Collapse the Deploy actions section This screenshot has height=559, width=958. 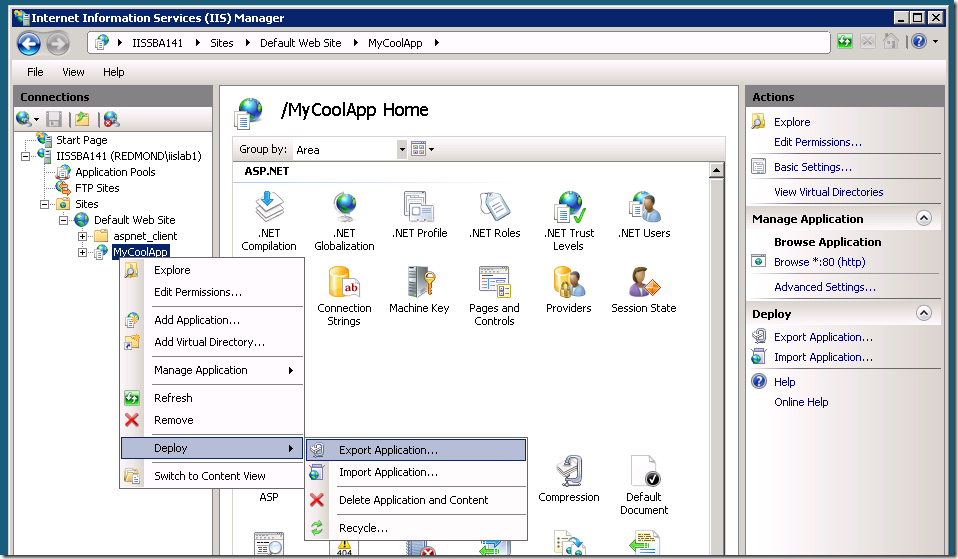click(x=924, y=313)
